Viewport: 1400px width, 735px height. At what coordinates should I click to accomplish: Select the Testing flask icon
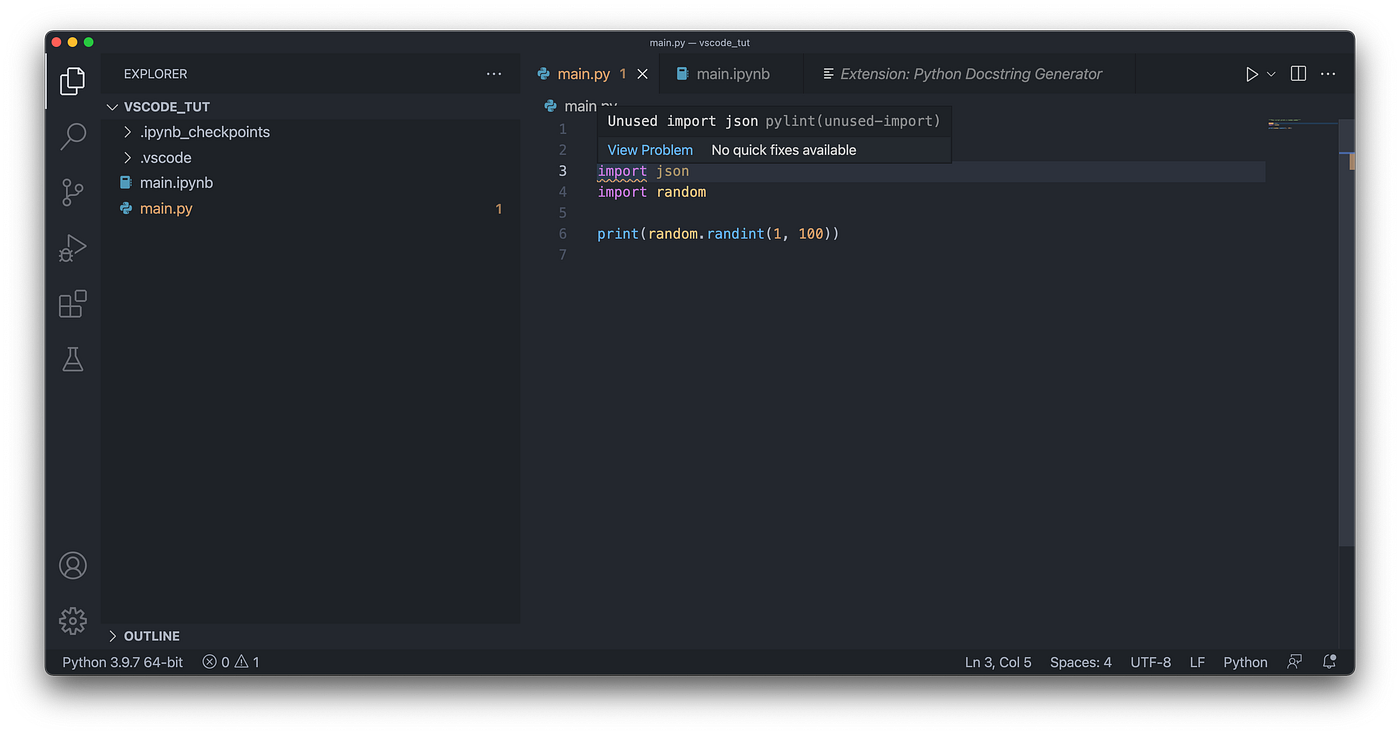click(72, 359)
